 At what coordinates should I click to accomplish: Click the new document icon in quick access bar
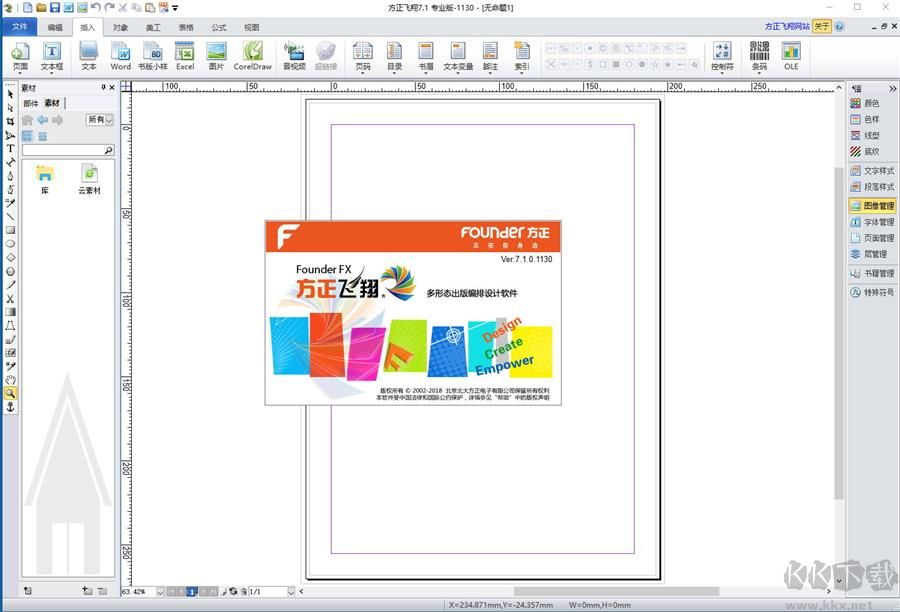coord(28,7)
